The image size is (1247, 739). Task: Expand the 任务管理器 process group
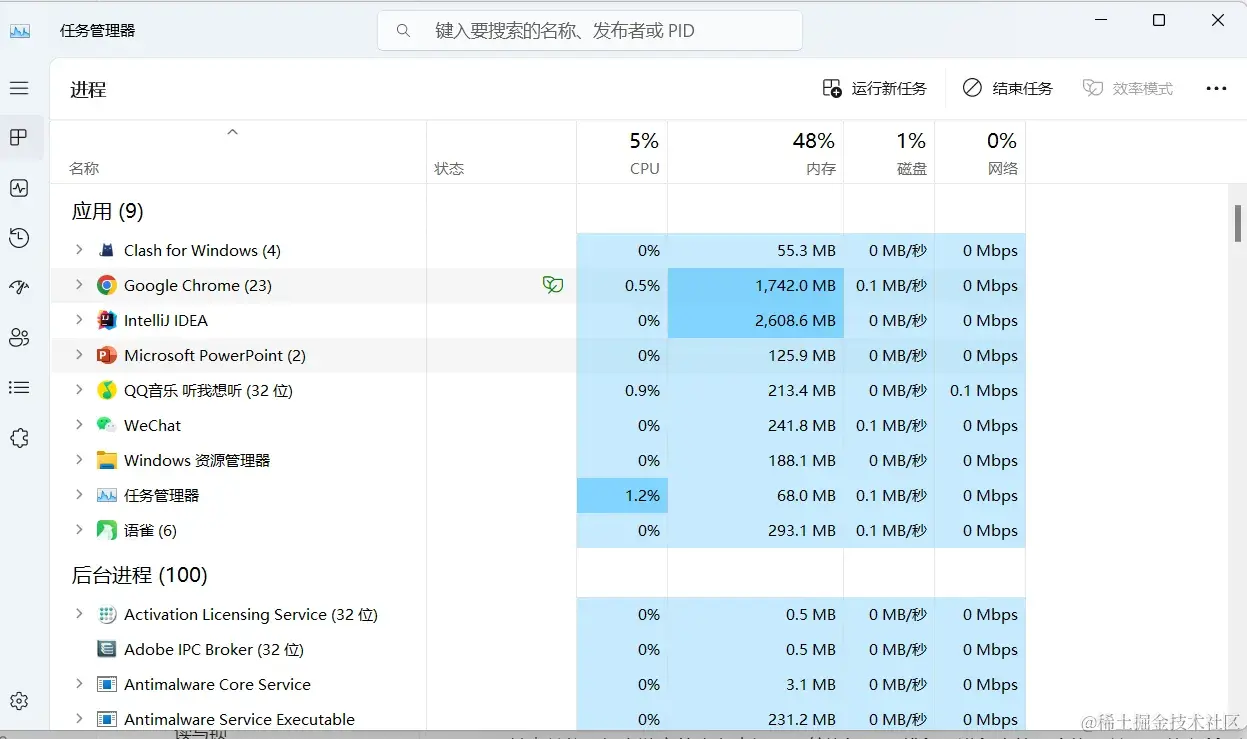pos(79,495)
